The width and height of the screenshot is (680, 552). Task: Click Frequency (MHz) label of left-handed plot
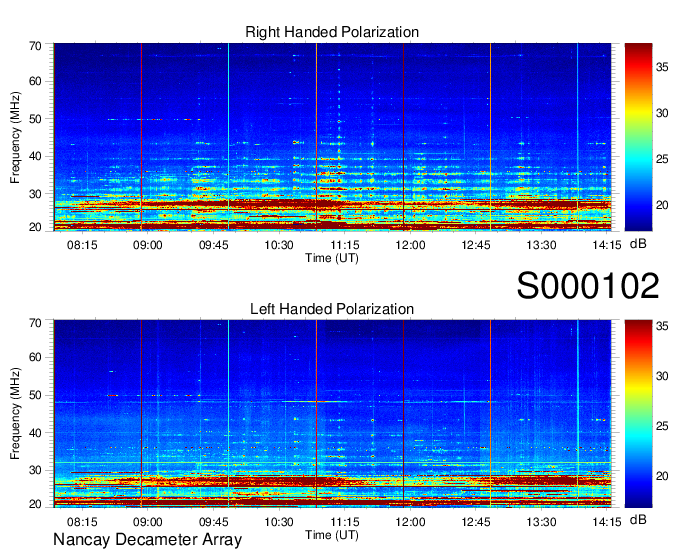[x=15, y=414]
